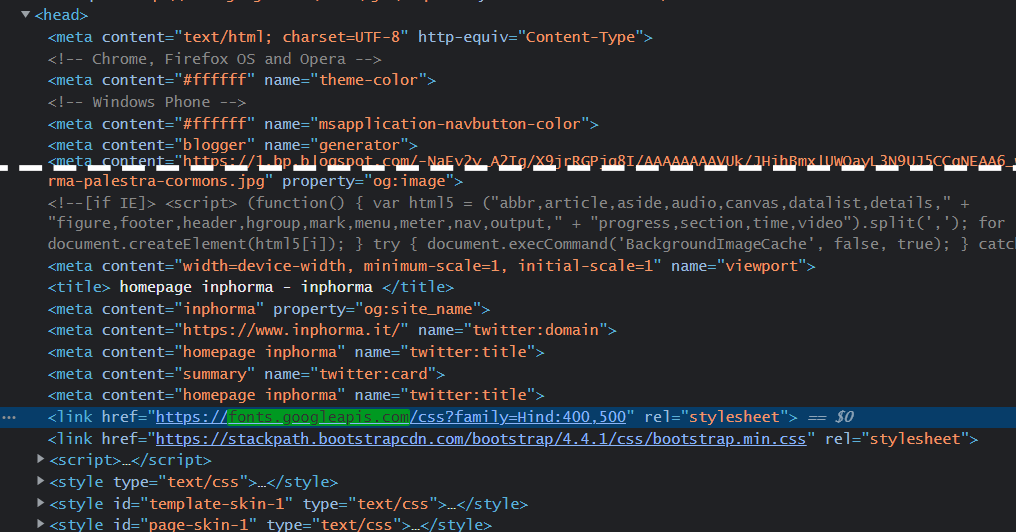This screenshot has height=532, width=1016.
Task: Click 'https://www.inphorma.it/' content value
Action: pyautogui.click(x=292, y=330)
